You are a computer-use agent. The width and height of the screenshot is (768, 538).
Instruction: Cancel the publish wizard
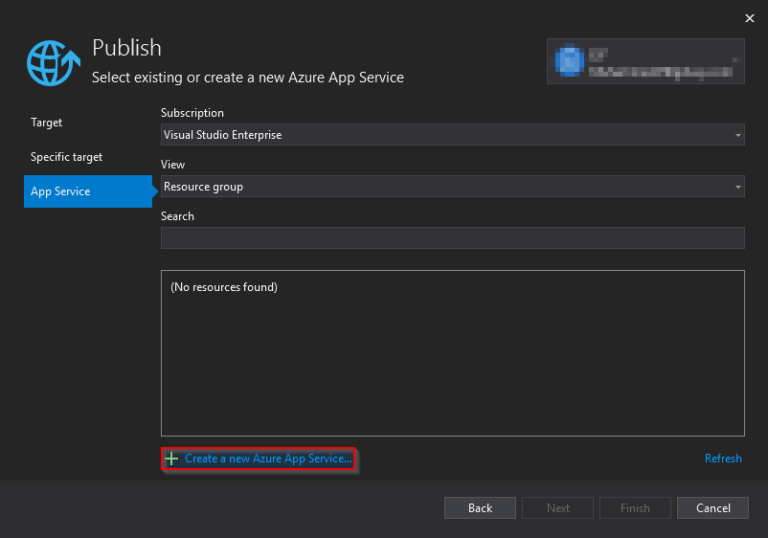tap(713, 508)
